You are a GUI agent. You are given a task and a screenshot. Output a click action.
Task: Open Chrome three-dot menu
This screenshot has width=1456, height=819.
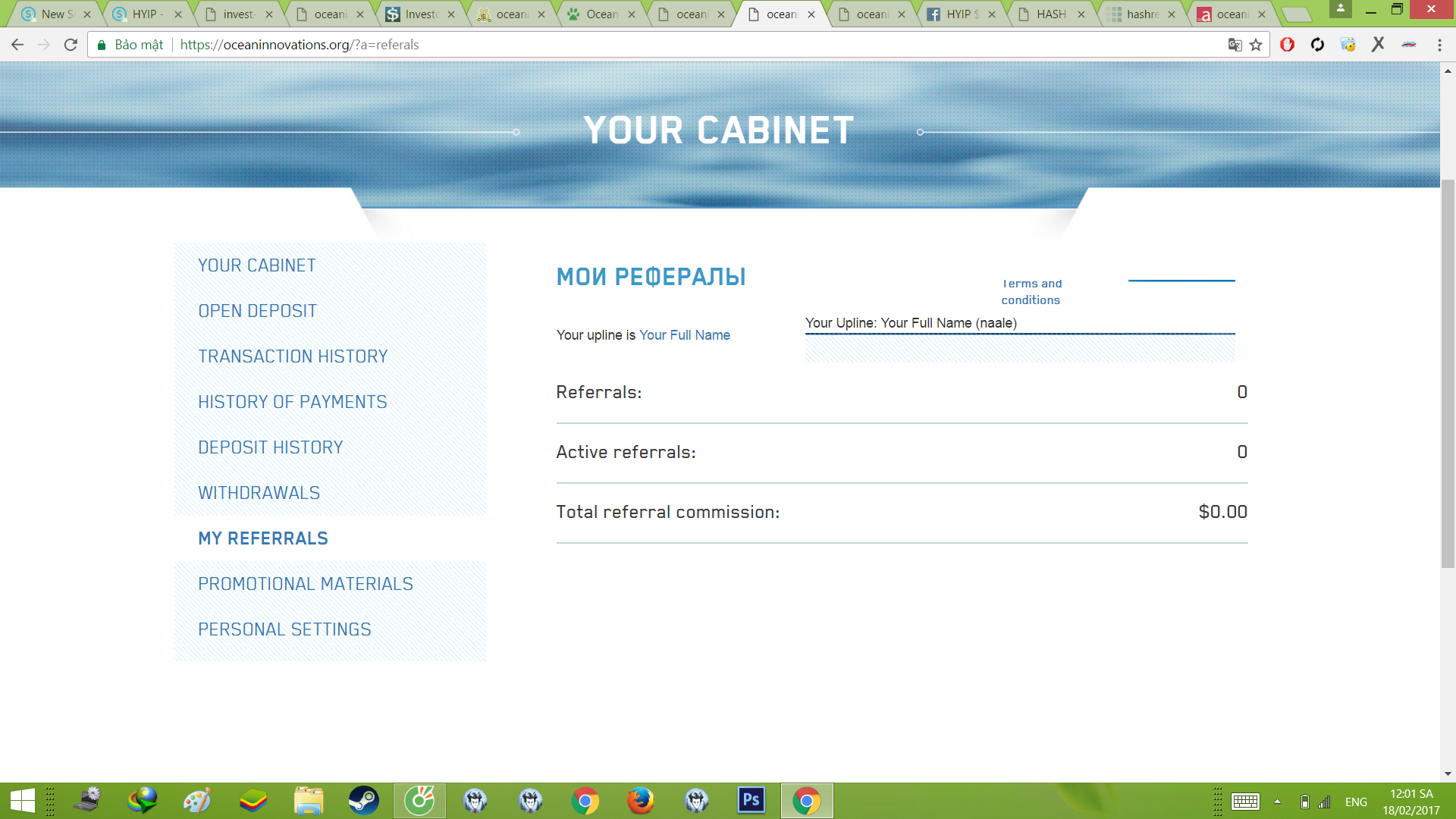pyautogui.click(x=1439, y=45)
